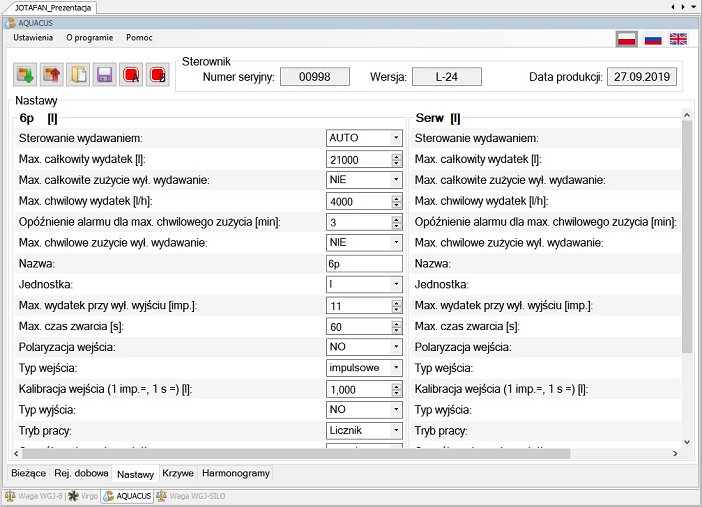Click the '6p [l]' column header
The width and height of the screenshot is (702, 507).
(x=39, y=118)
